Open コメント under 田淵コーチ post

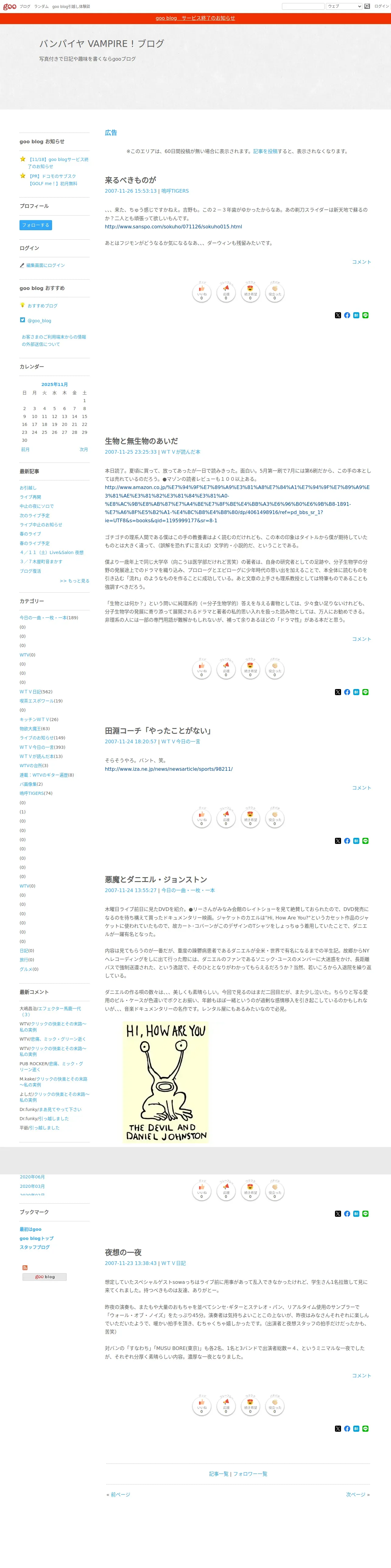click(361, 788)
